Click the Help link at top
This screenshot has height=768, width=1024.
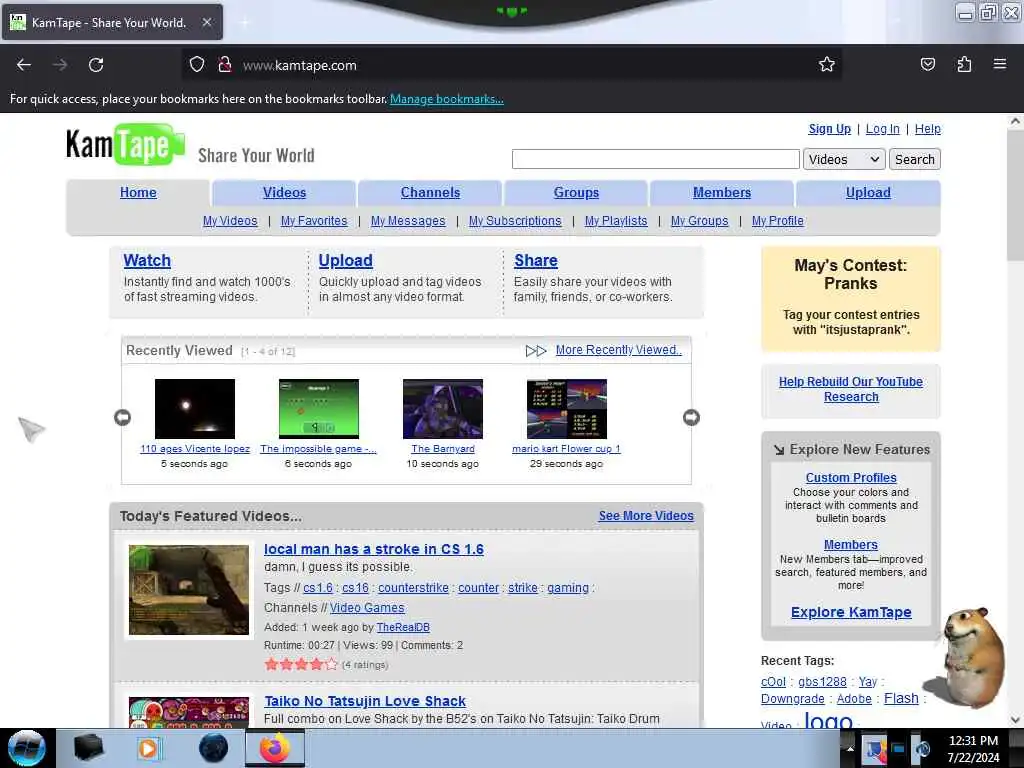click(927, 129)
